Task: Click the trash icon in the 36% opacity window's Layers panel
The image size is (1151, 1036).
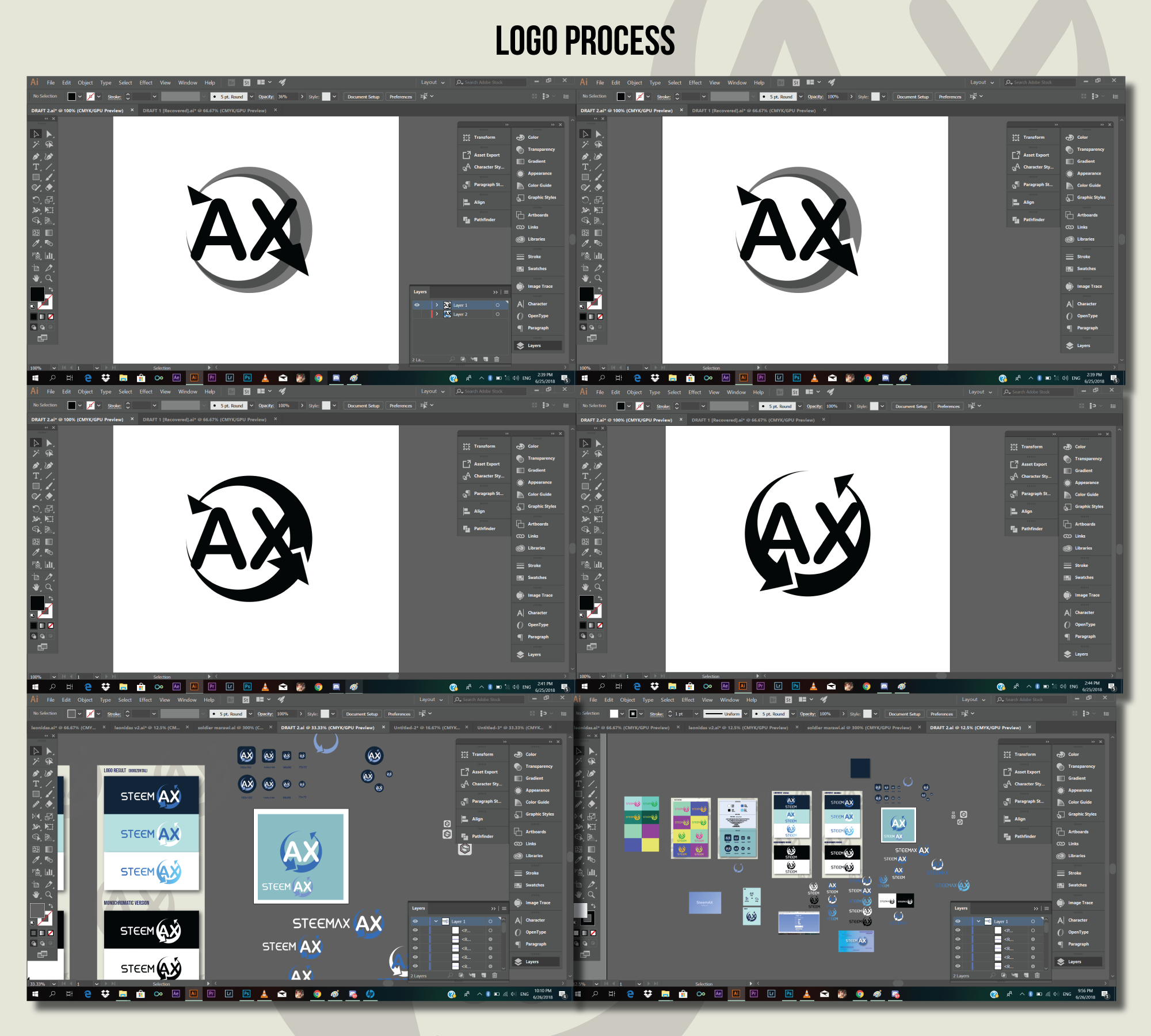Action: (497, 359)
